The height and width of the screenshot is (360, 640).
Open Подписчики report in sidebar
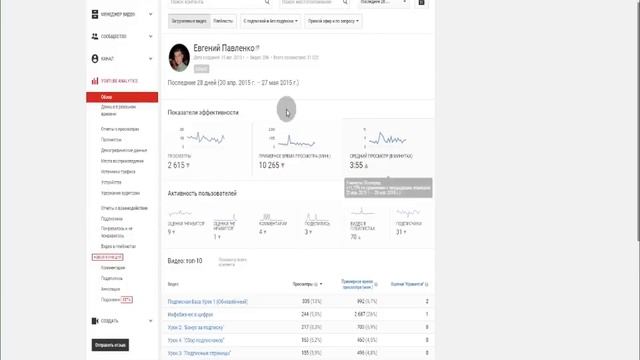click(111, 219)
